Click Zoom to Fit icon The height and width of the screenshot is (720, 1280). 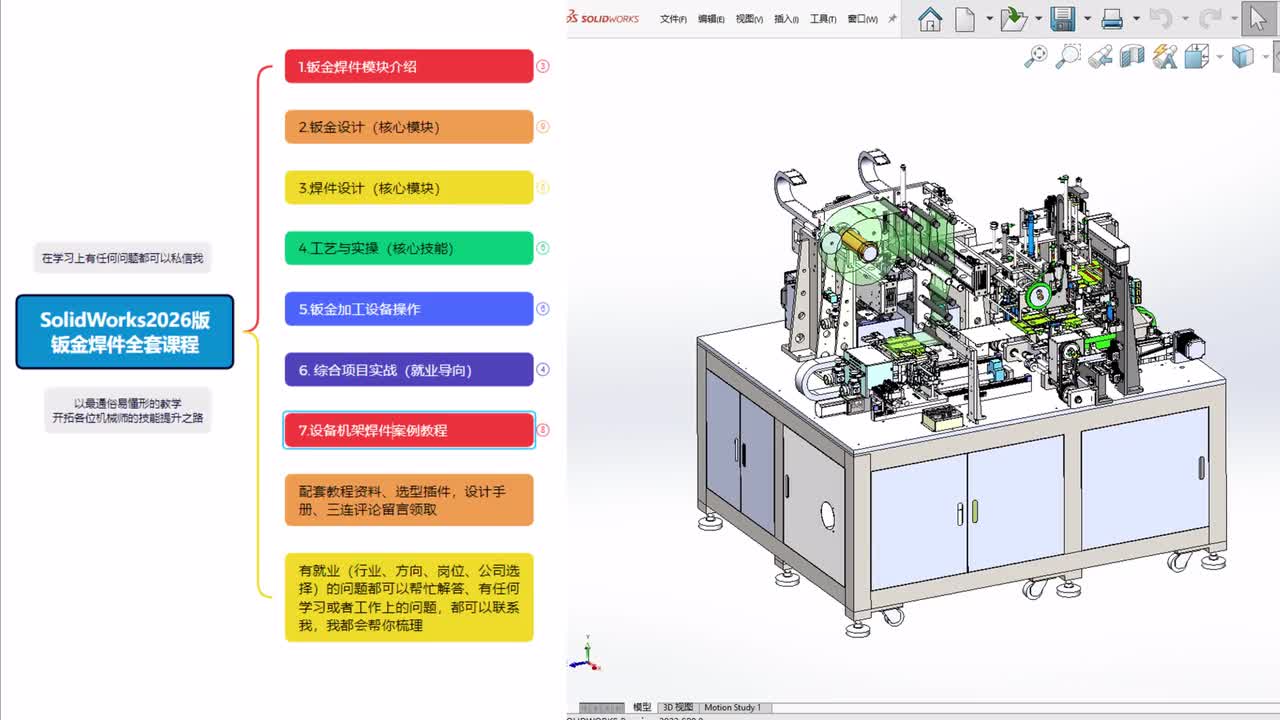pos(1036,56)
